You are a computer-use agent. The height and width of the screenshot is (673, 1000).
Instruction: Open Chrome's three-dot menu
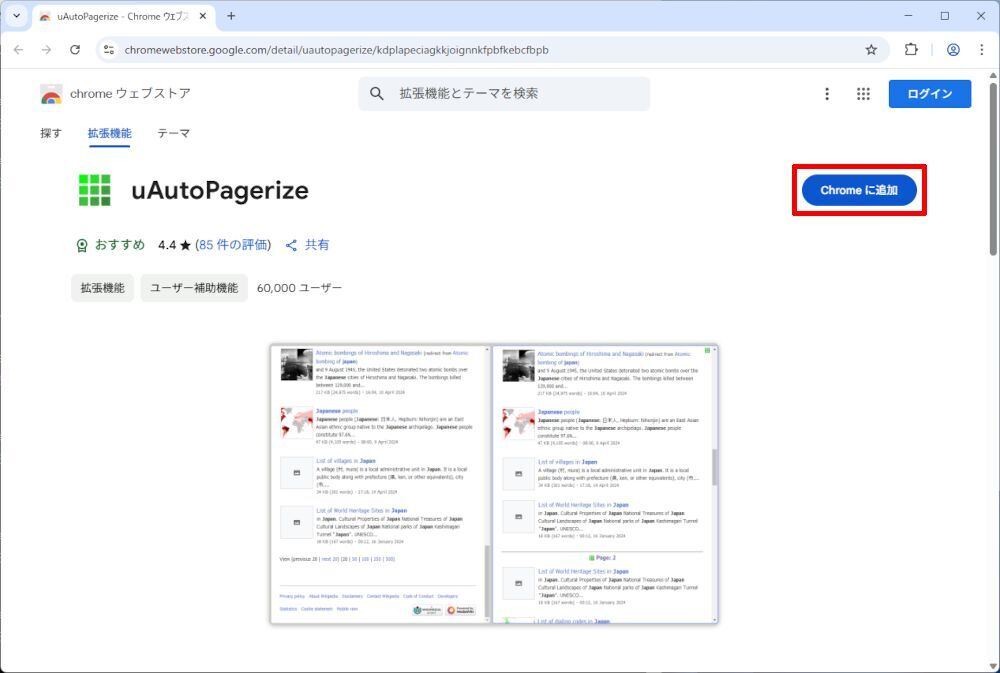click(982, 50)
